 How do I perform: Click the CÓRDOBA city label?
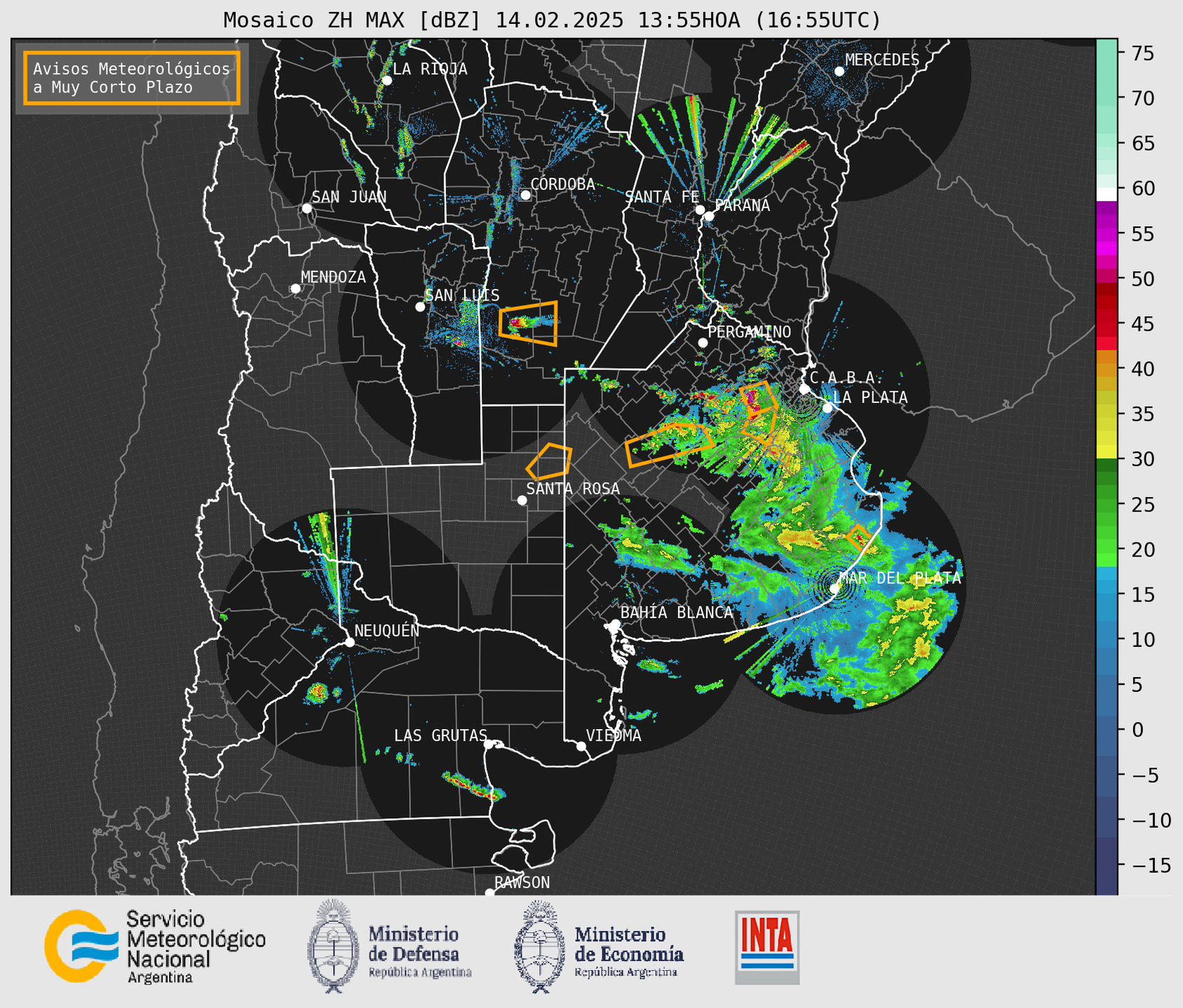562,184
